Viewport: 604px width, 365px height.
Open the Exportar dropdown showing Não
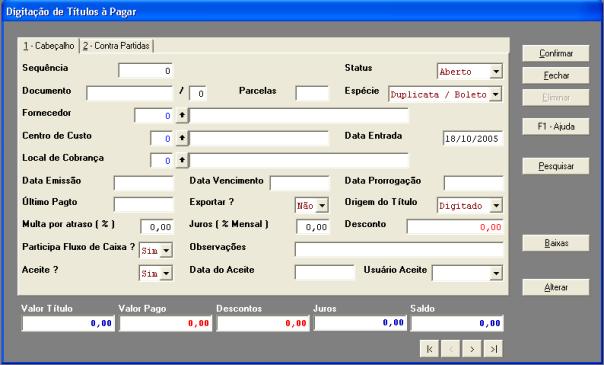pos(322,205)
